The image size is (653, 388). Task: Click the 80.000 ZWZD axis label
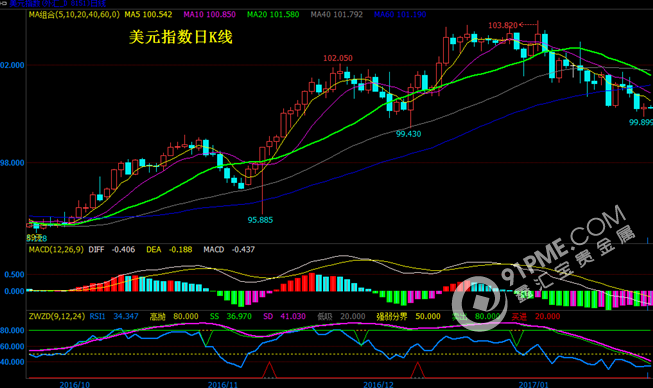pos(12,331)
